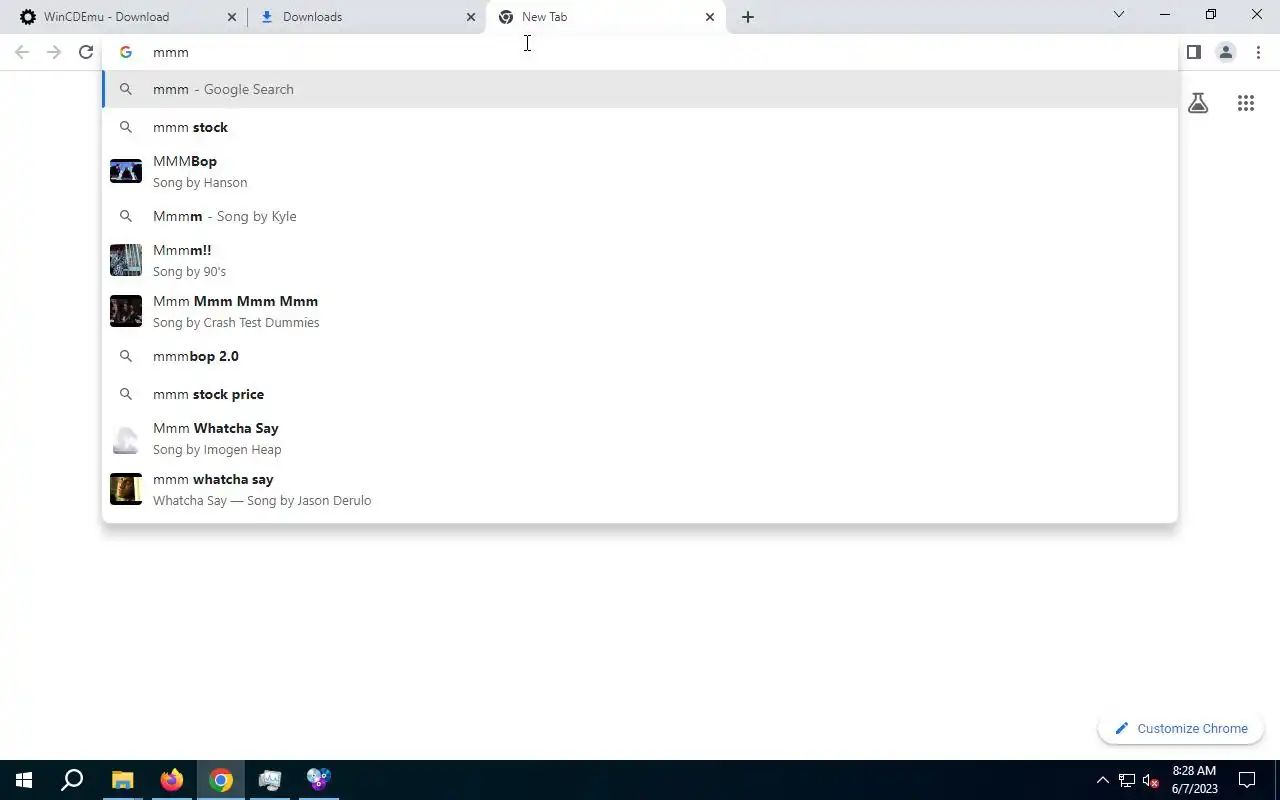The width and height of the screenshot is (1280, 800).
Task: Select the Imogen Heap song suggestion
Action: [x=640, y=438]
